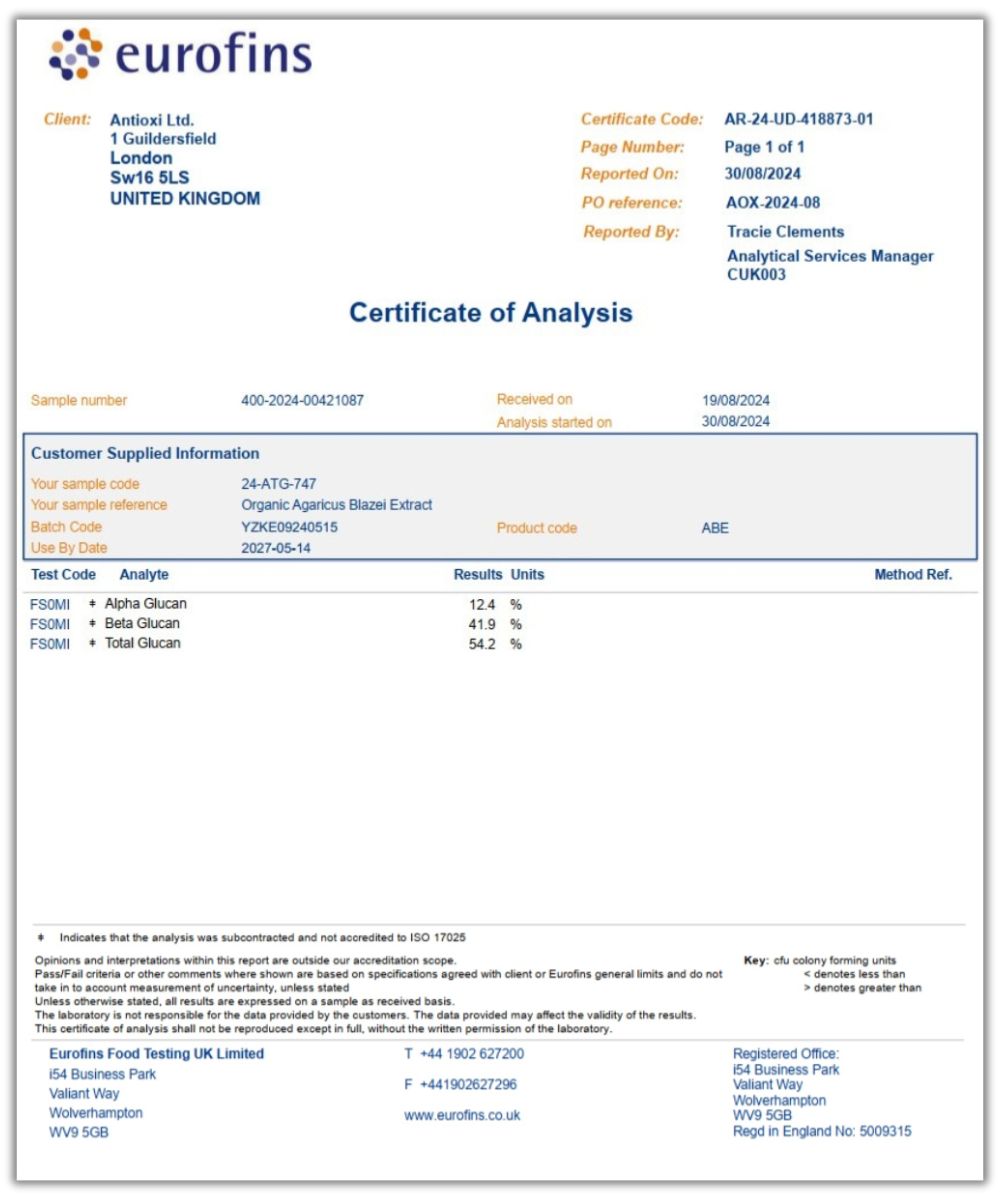Click certificate code 'AR-24-UD-418873-01'

click(799, 119)
